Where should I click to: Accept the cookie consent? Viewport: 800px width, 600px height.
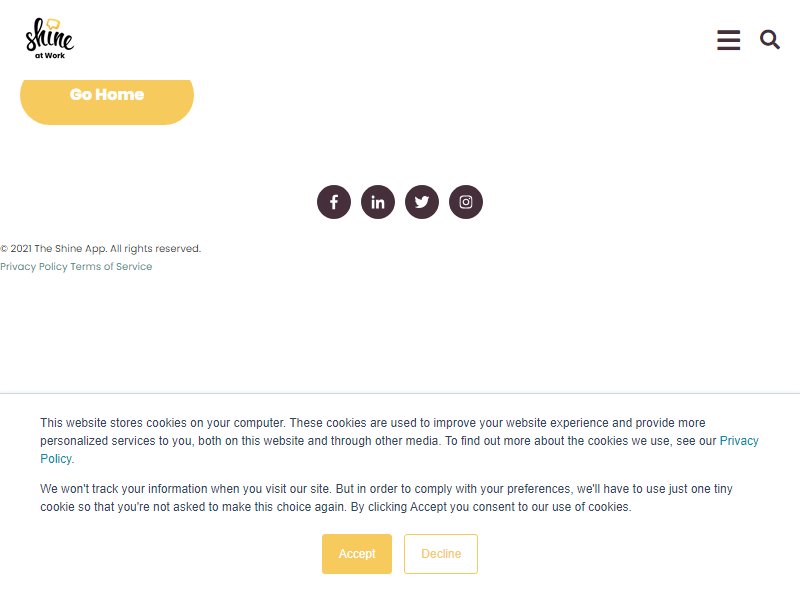(357, 554)
